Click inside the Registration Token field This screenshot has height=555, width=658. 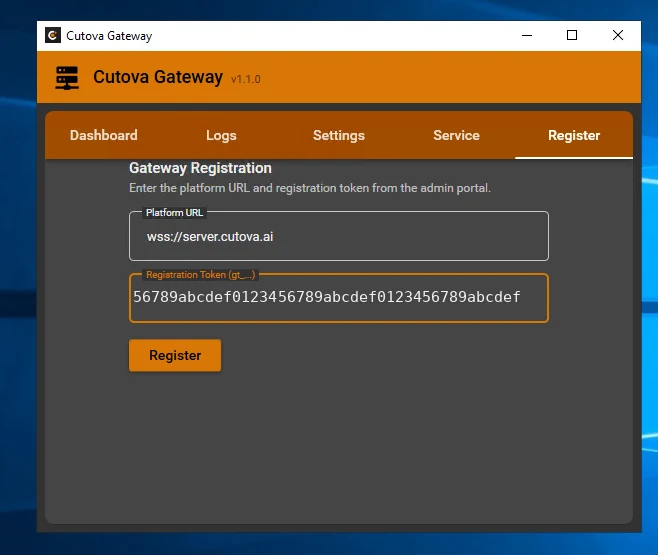339,298
